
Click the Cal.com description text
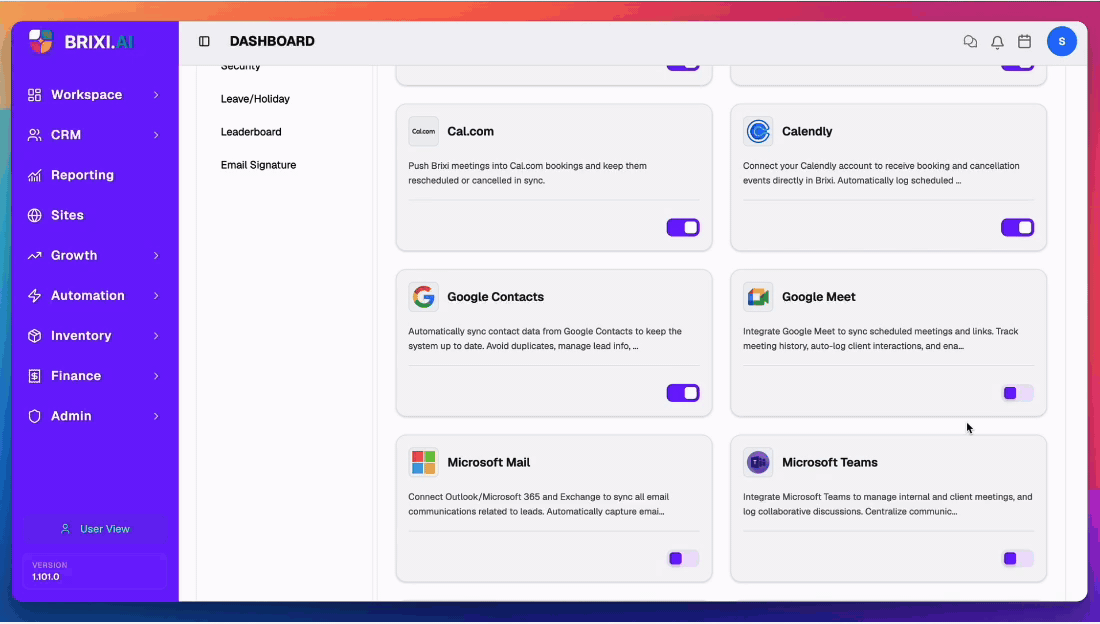pyautogui.click(x=528, y=173)
